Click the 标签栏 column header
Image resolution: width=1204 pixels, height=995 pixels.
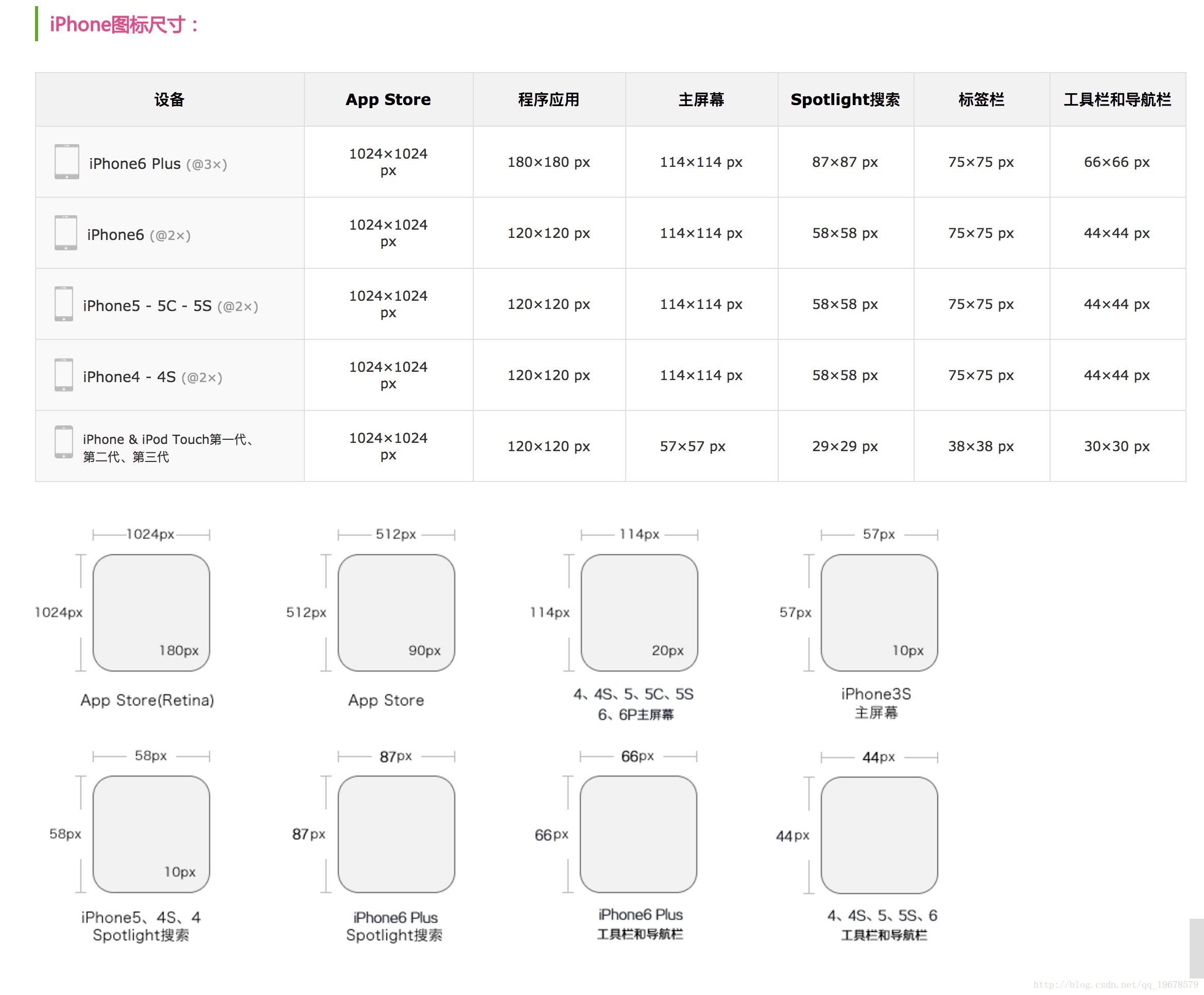click(981, 100)
